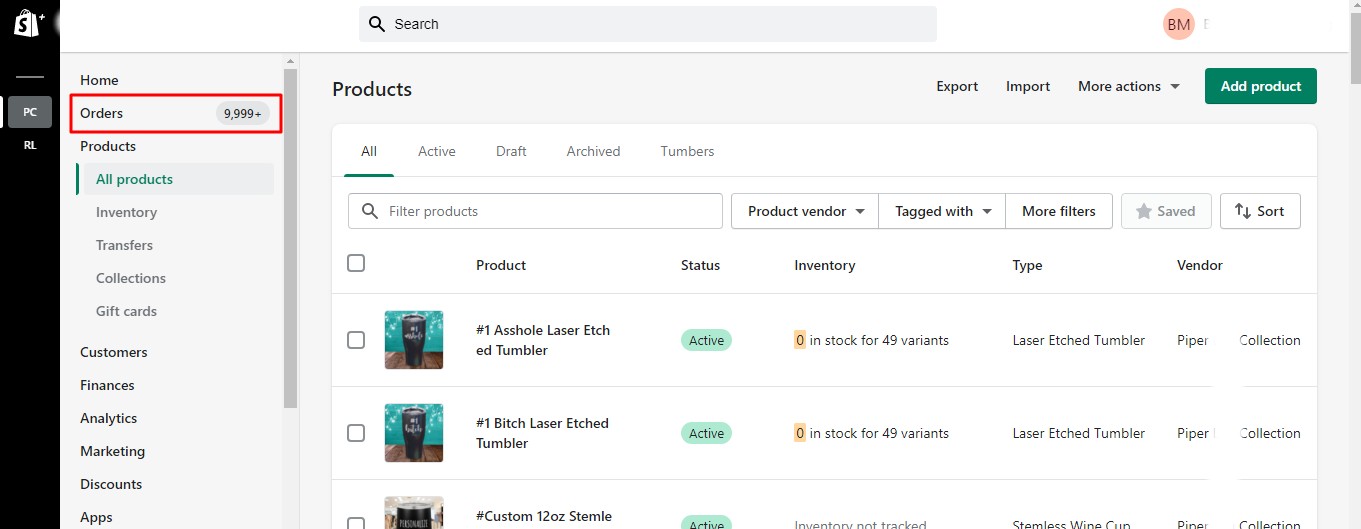Image resolution: width=1361 pixels, height=529 pixels.
Task: Check the #1 Bitch Laser Etched Tumbler row
Action: (356, 433)
